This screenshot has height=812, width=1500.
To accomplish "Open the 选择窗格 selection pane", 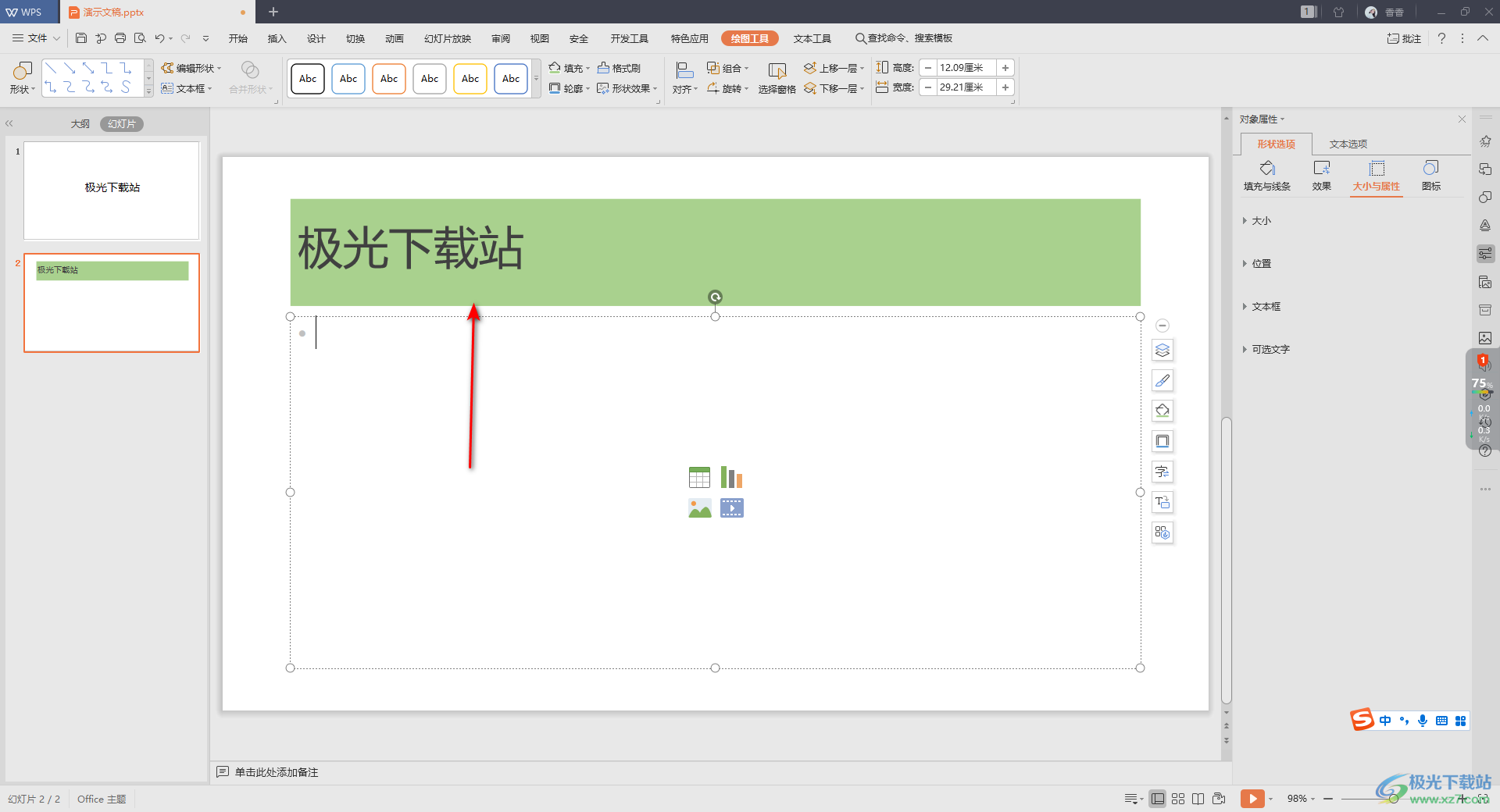I will click(x=777, y=79).
